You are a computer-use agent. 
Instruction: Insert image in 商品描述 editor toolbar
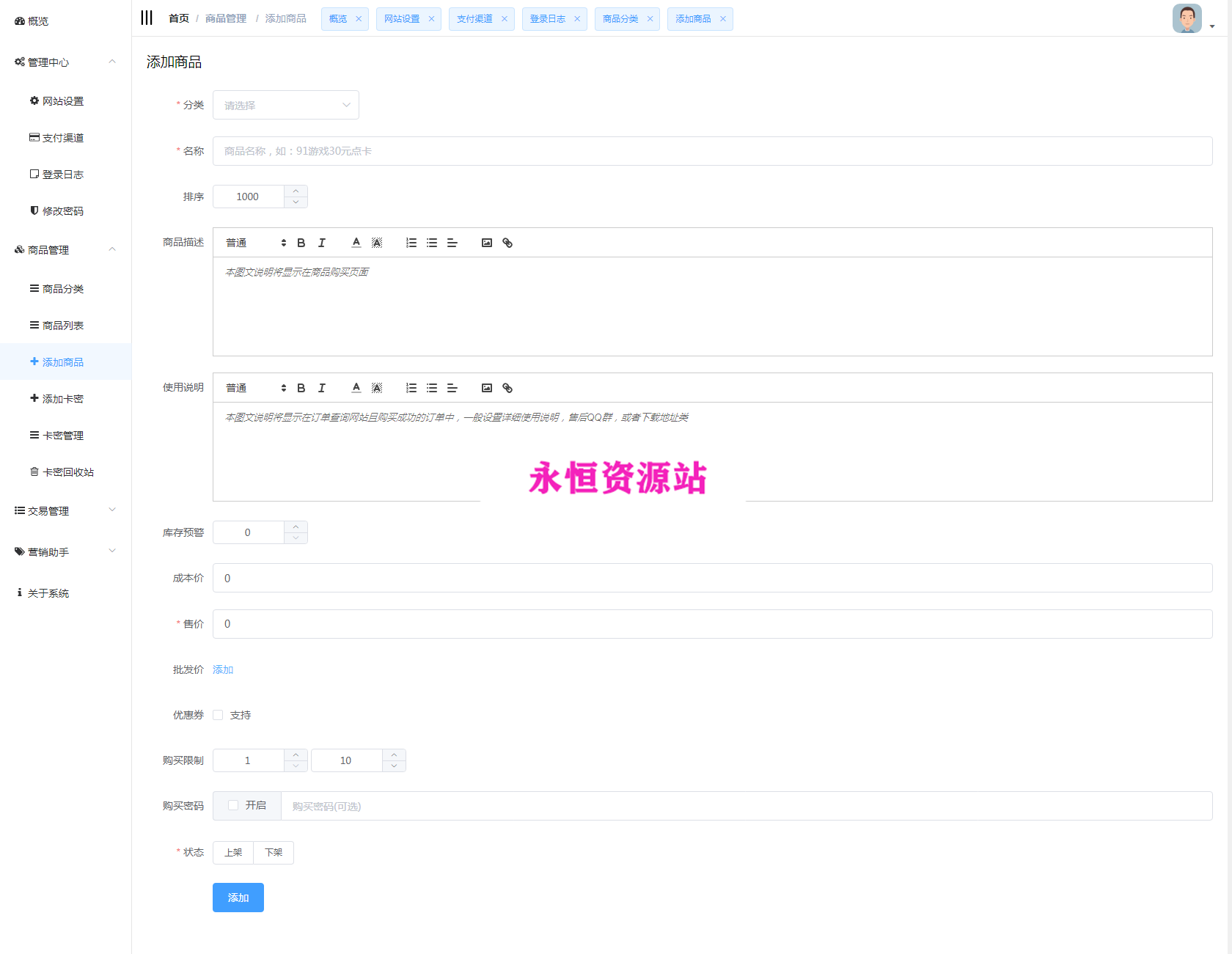pyautogui.click(x=486, y=243)
